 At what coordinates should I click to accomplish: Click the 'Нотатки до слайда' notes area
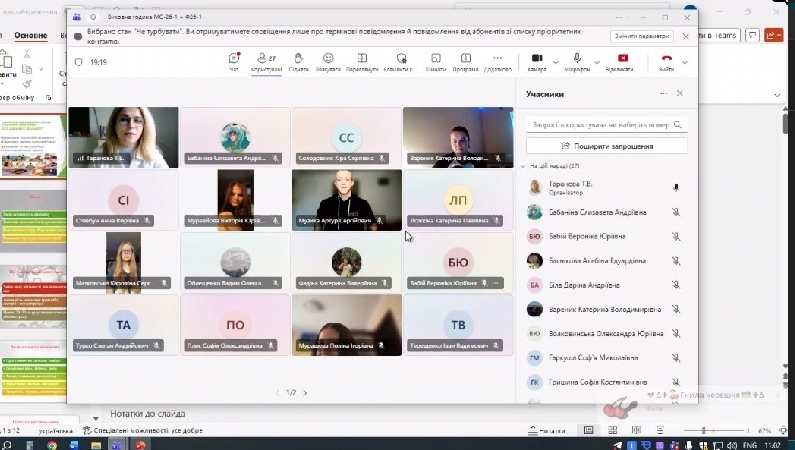(x=148, y=414)
